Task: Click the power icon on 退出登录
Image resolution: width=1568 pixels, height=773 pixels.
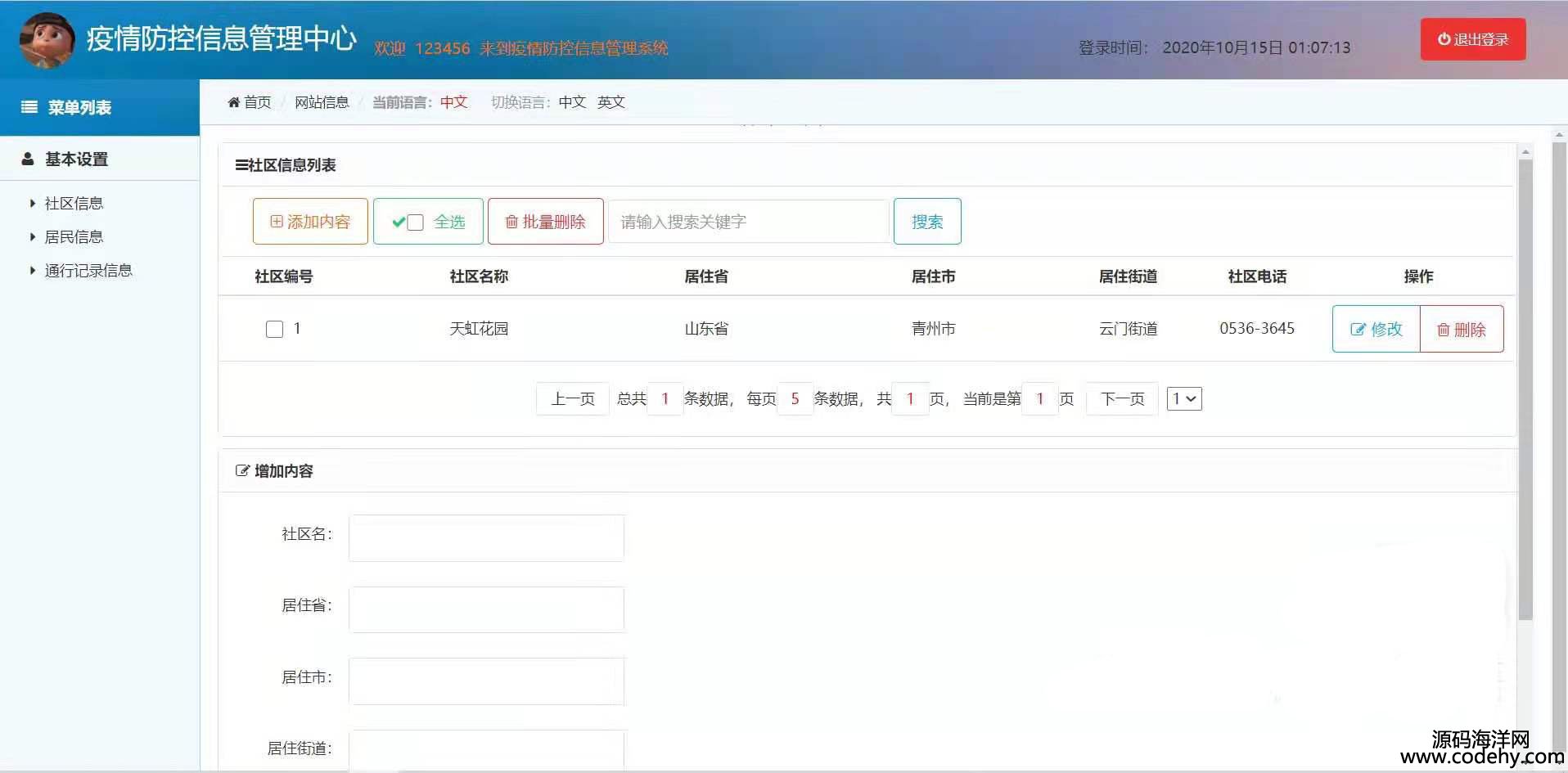Action: 1444,39
